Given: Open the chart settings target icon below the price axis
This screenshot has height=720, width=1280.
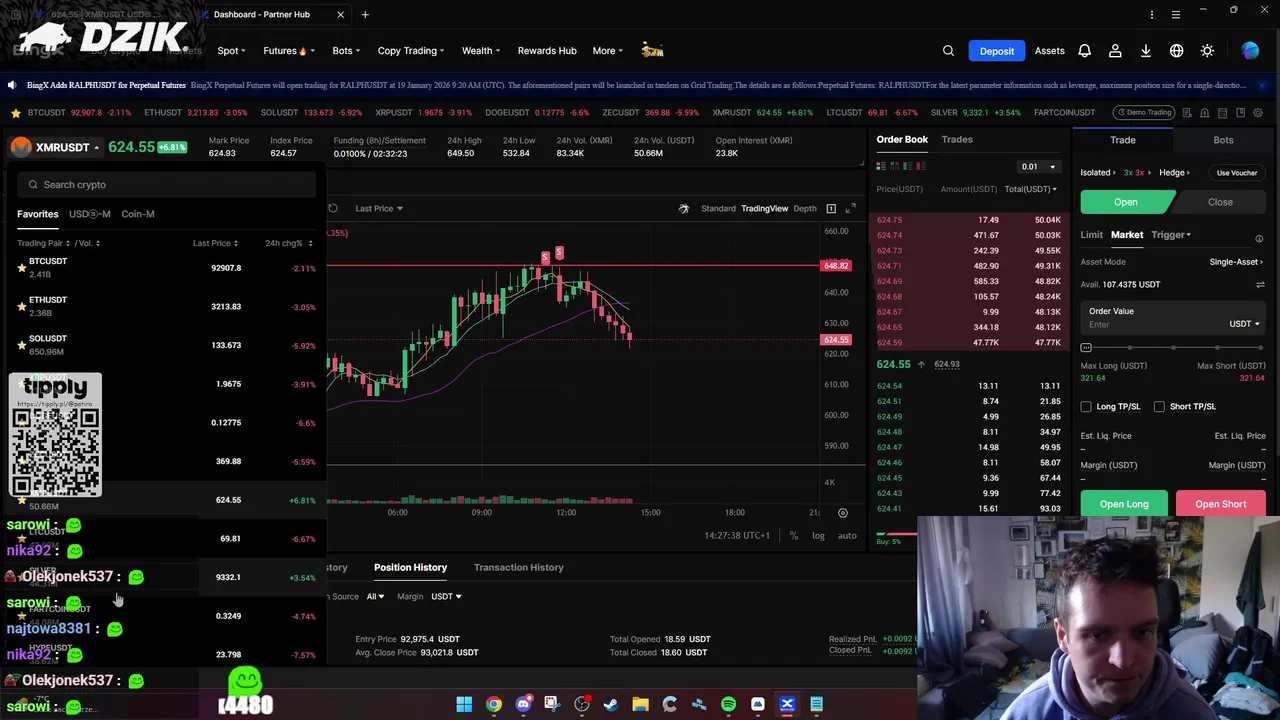Looking at the screenshot, I should (842, 513).
